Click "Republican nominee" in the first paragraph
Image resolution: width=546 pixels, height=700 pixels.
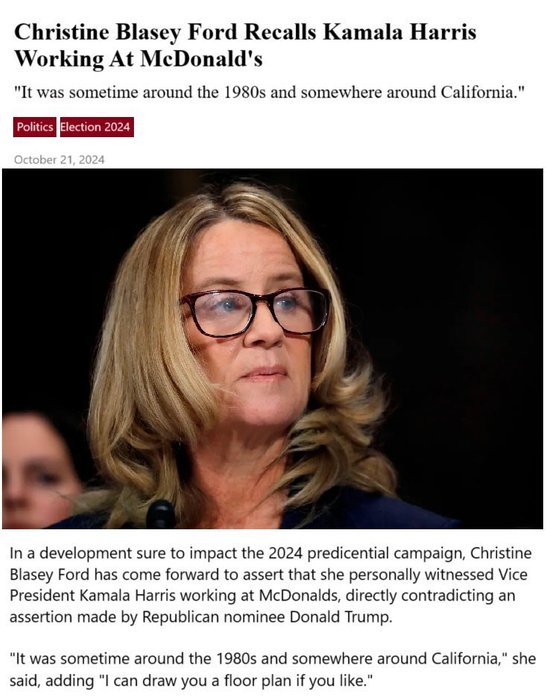pos(213,617)
